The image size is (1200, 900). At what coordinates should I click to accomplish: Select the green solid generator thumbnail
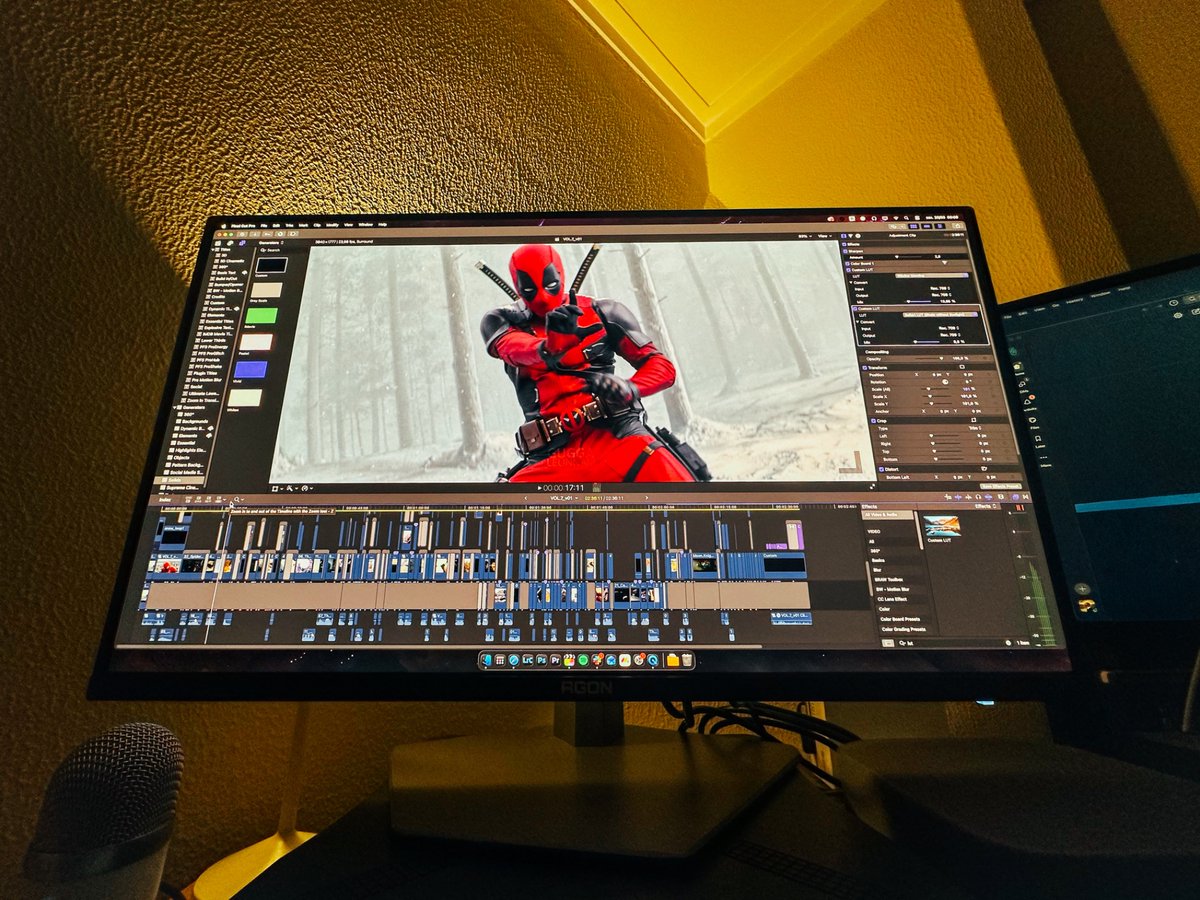261,315
